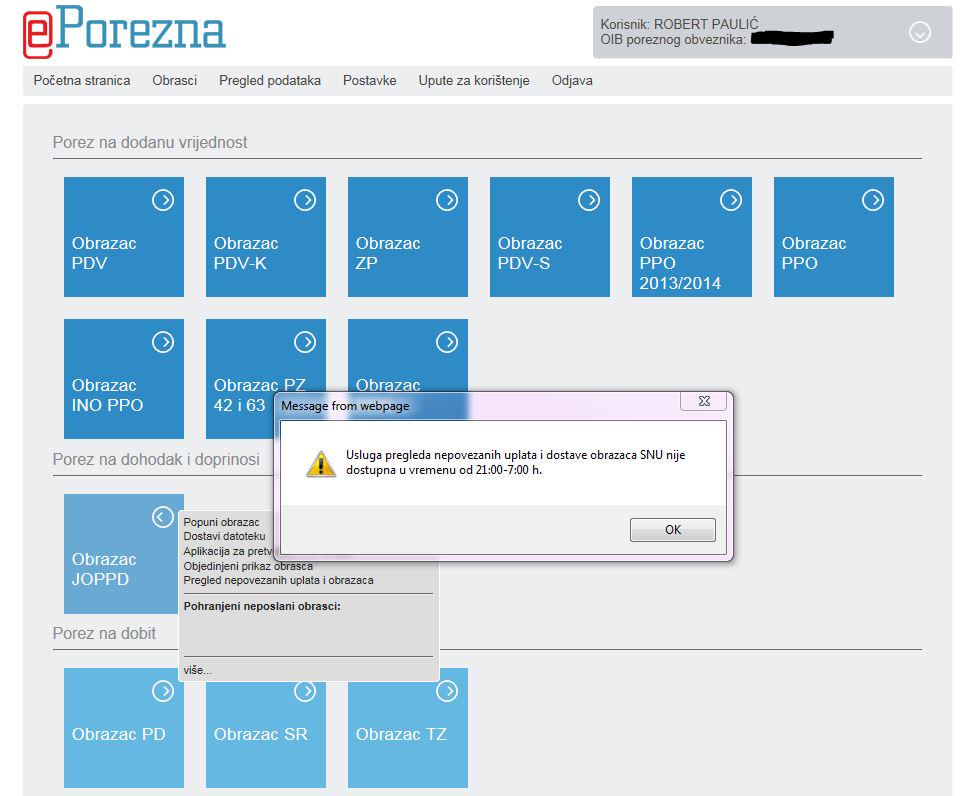Click Pohranjeni neposlani obrasci label
Screen dimensions: 977x796
pyautogui.click(x=262, y=606)
